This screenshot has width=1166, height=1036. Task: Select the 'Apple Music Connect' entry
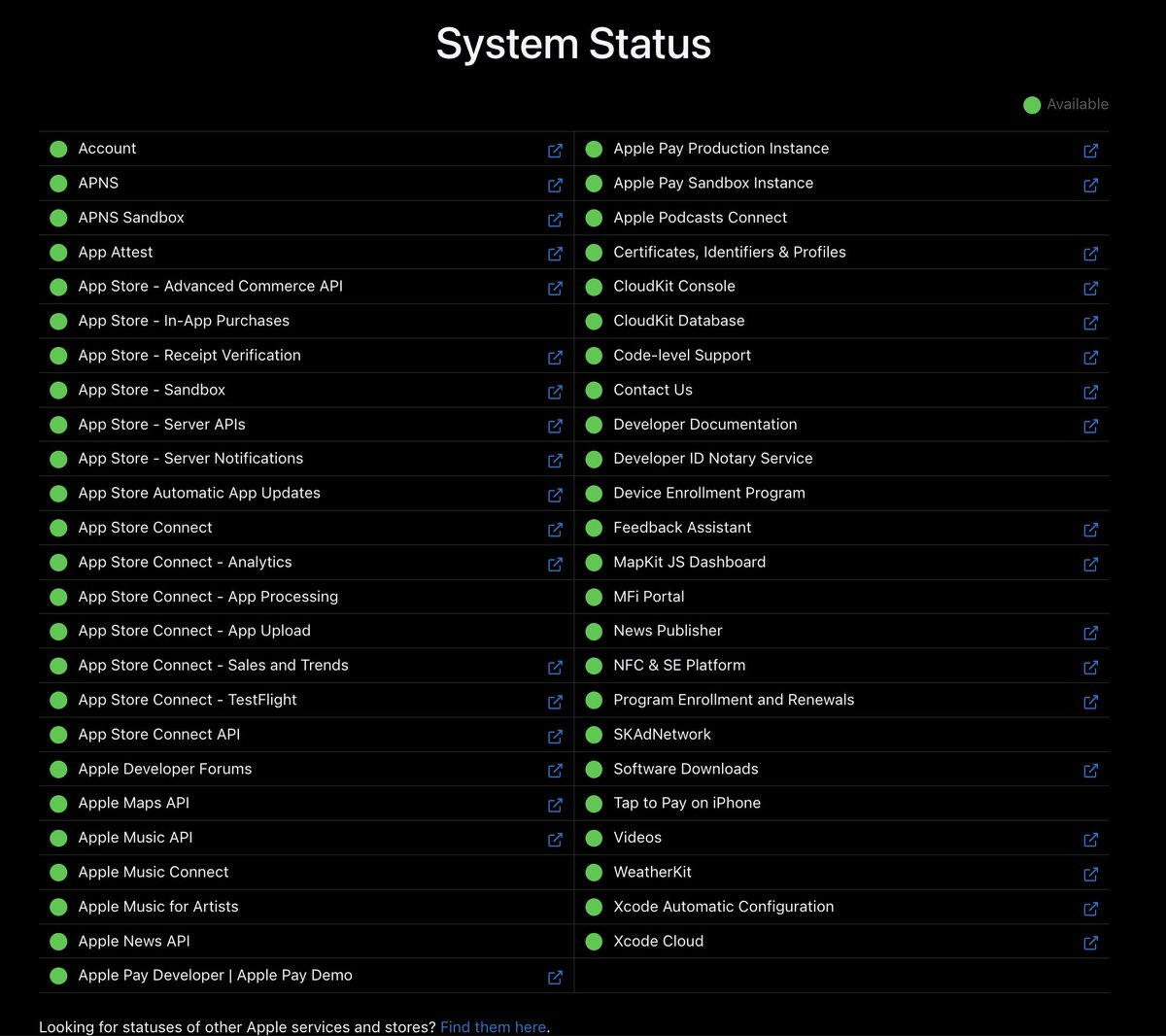(154, 872)
